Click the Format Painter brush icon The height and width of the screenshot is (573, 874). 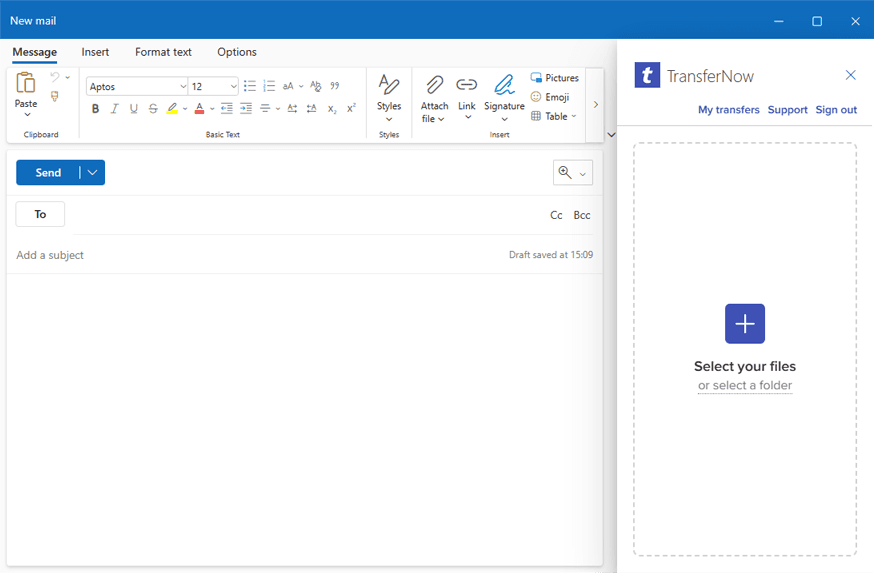(55, 97)
